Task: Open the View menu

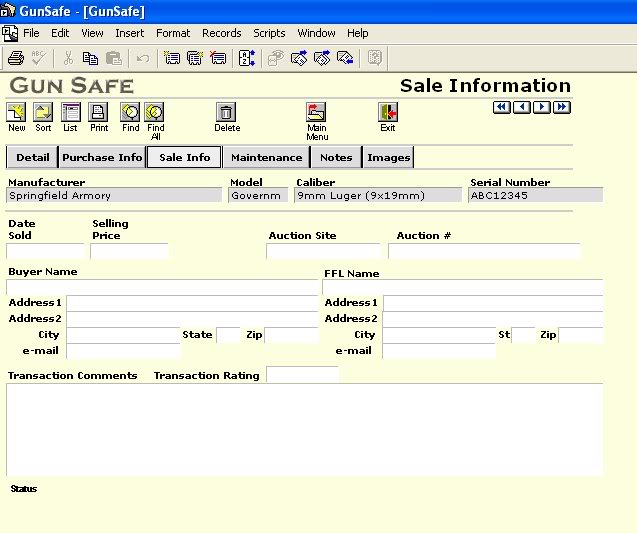Action: (92, 33)
